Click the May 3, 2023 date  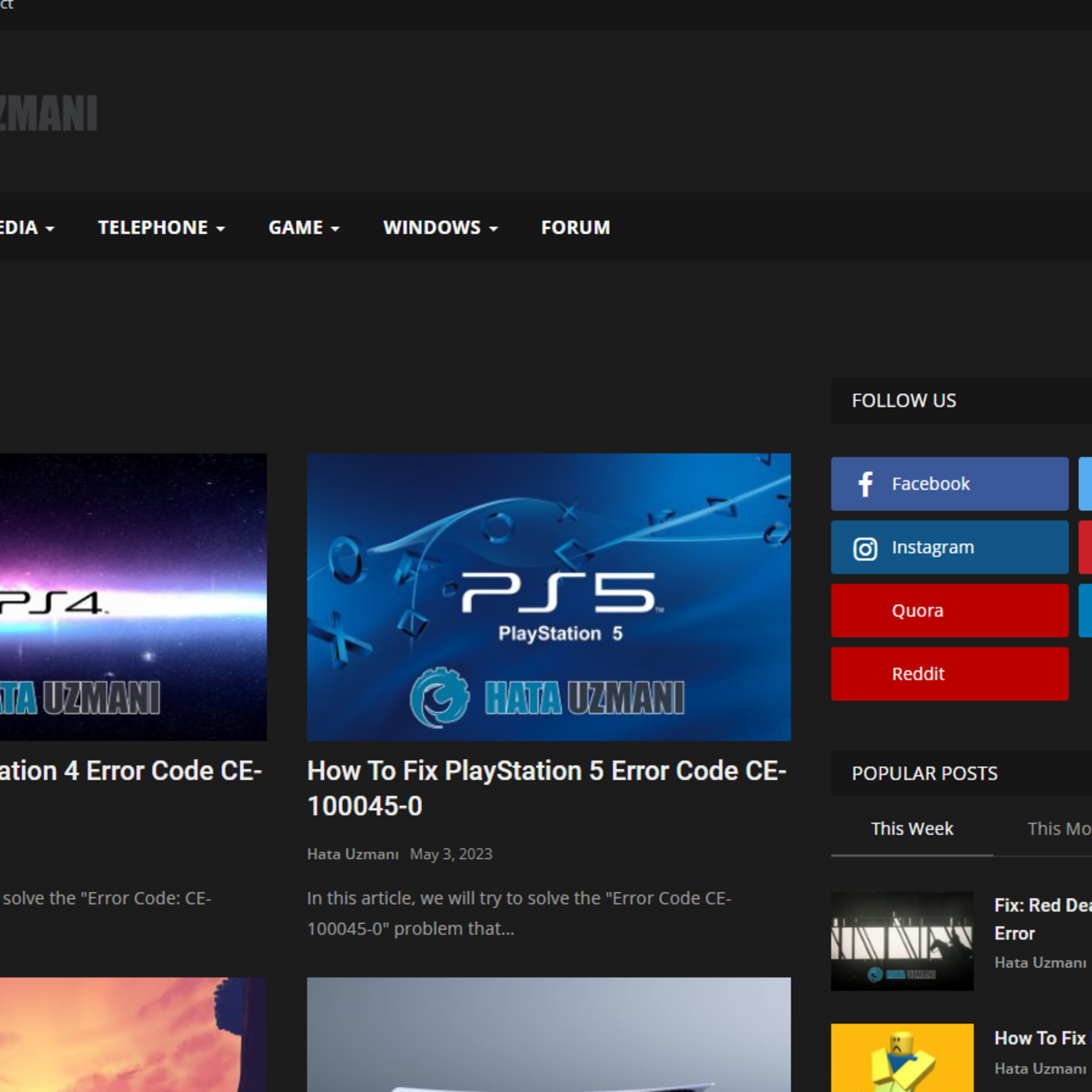451,854
